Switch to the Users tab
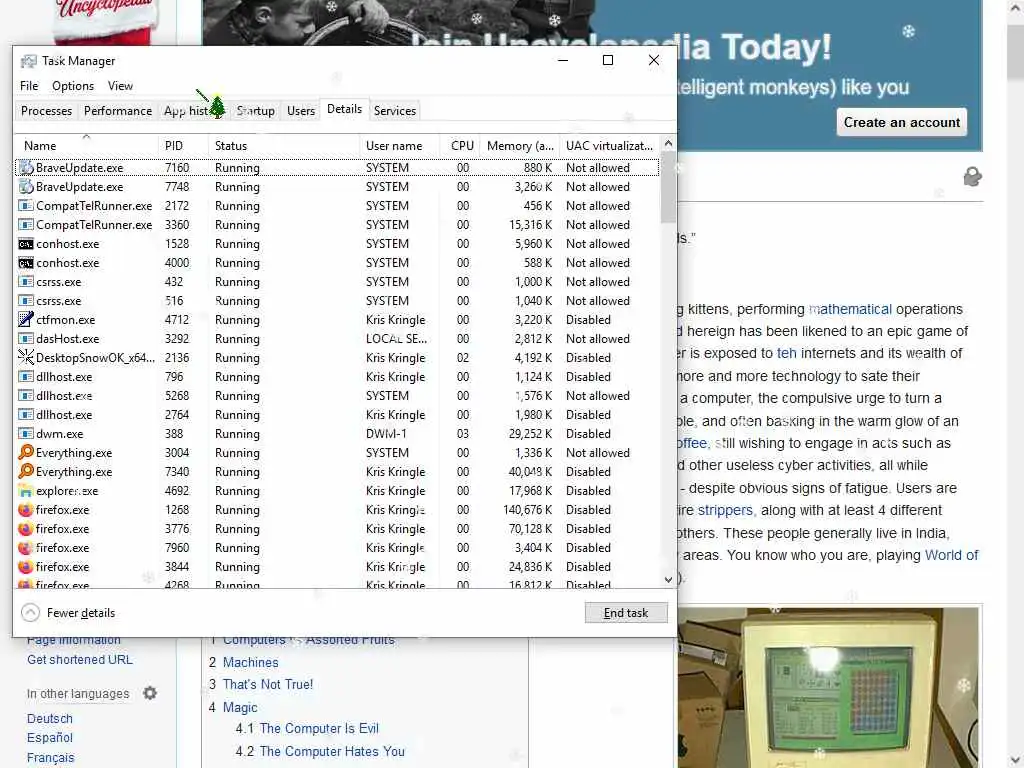The width and height of the screenshot is (1024, 768). tap(301, 111)
